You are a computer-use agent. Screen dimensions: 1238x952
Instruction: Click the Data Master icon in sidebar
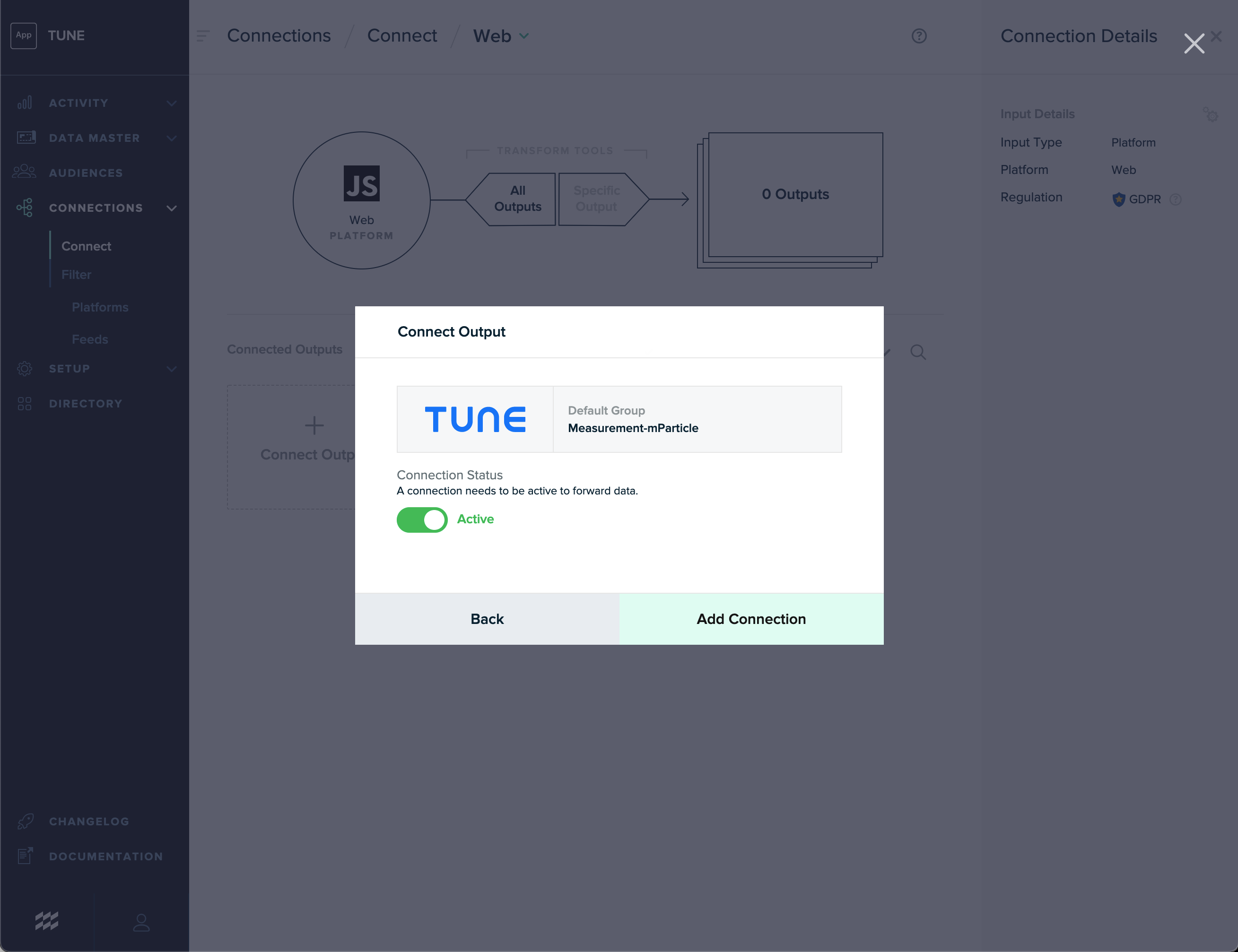click(26, 138)
